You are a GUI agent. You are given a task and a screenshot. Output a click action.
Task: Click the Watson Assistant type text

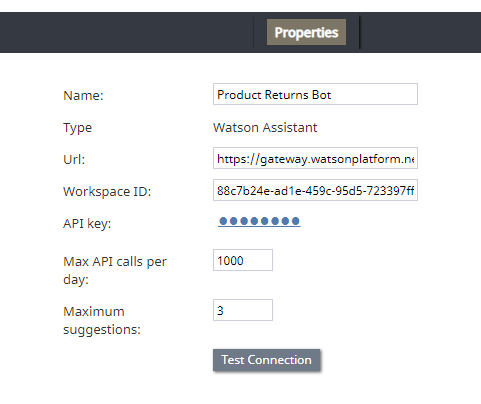(x=265, y=128)
